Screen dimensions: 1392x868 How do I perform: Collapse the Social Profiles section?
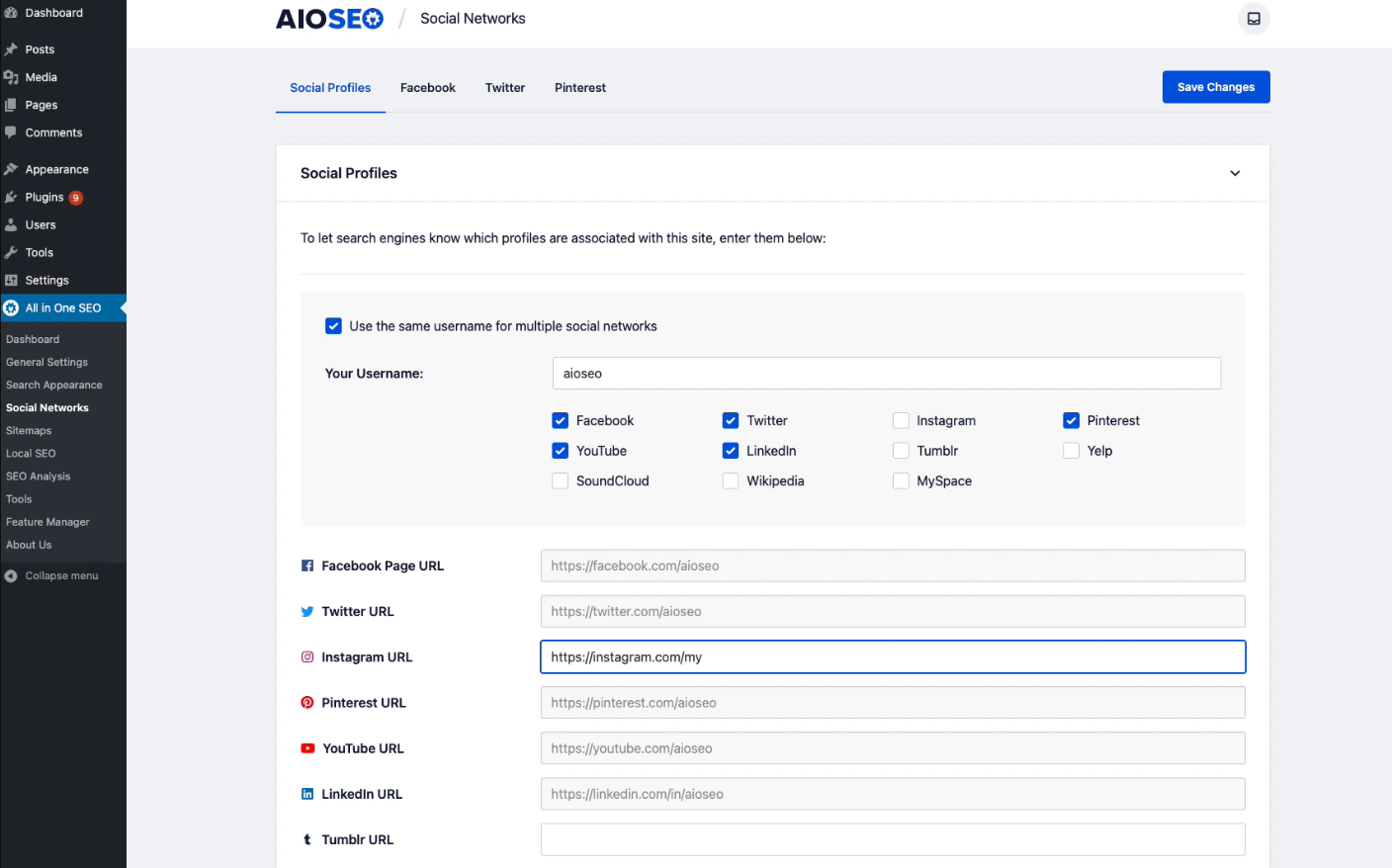(1235, 173)
